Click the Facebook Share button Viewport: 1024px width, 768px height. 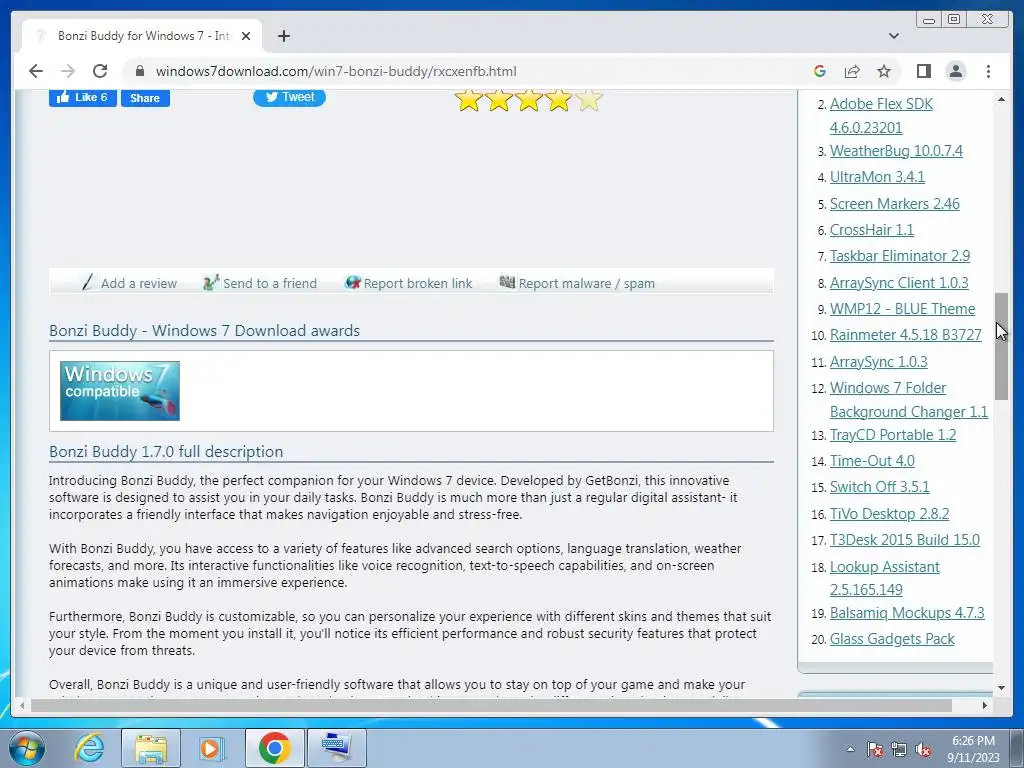(x=145, y=97)
